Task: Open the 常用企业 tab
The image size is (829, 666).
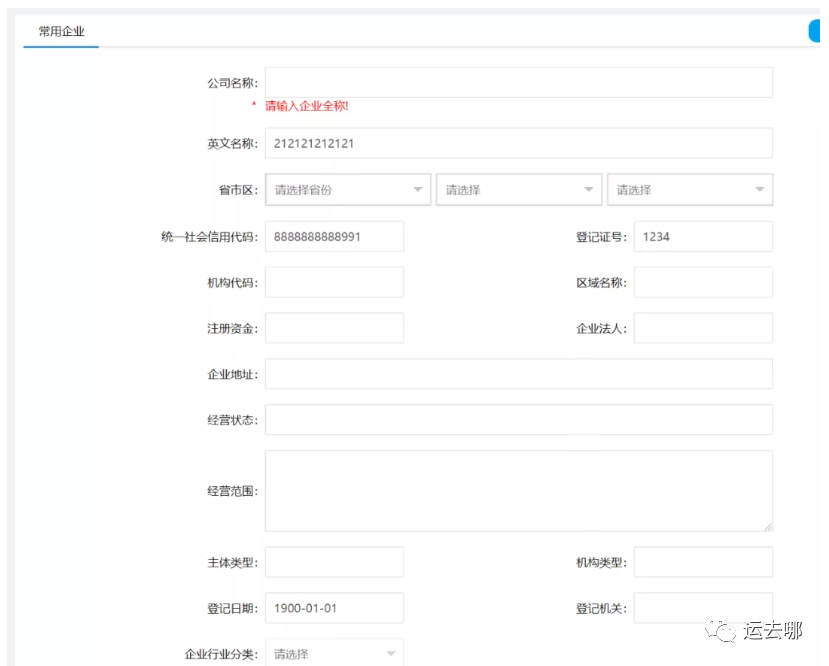Action: click(61, 32)
